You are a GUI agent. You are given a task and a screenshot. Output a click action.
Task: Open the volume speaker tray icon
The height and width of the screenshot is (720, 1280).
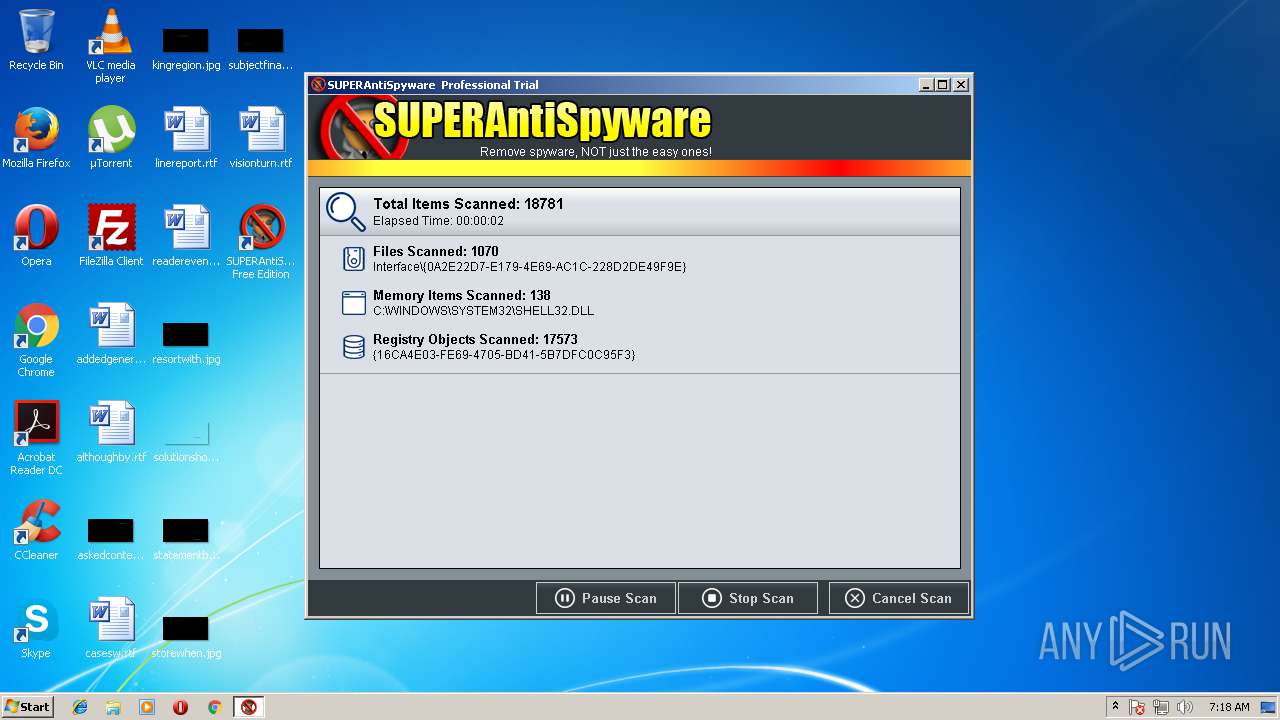[1185, 707]
